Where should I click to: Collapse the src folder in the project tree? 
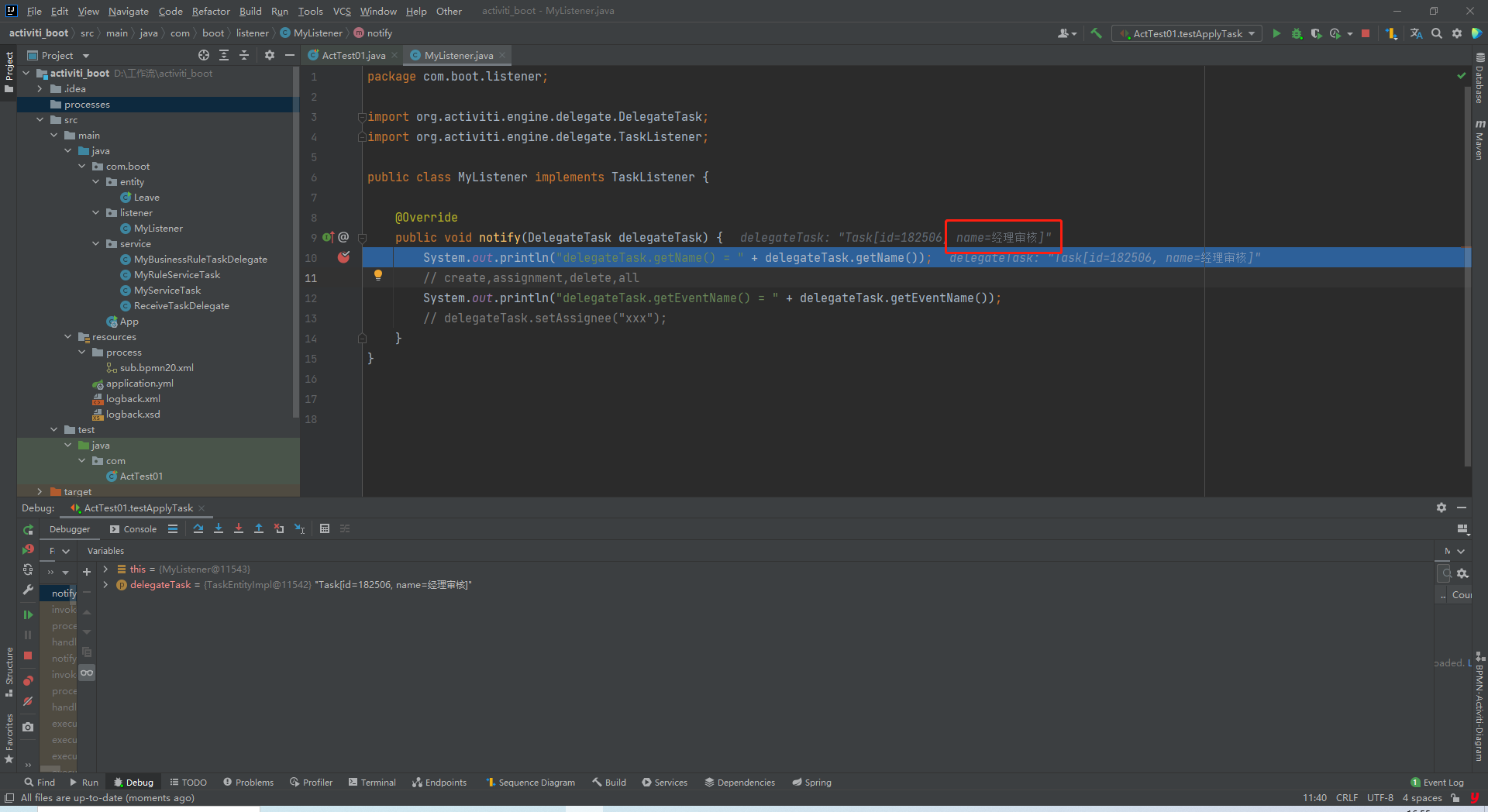point(40,120)
